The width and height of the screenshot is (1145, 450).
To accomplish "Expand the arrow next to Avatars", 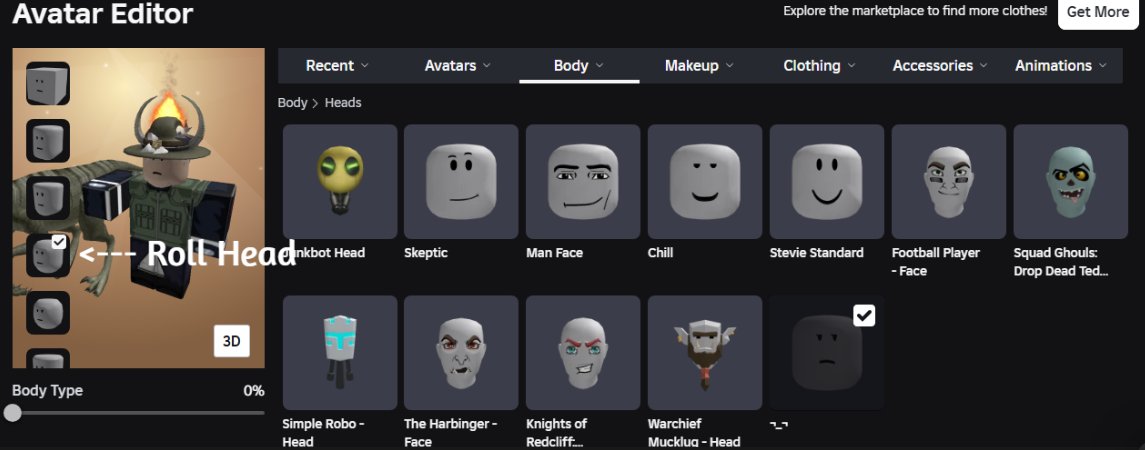I will [486, 65].
